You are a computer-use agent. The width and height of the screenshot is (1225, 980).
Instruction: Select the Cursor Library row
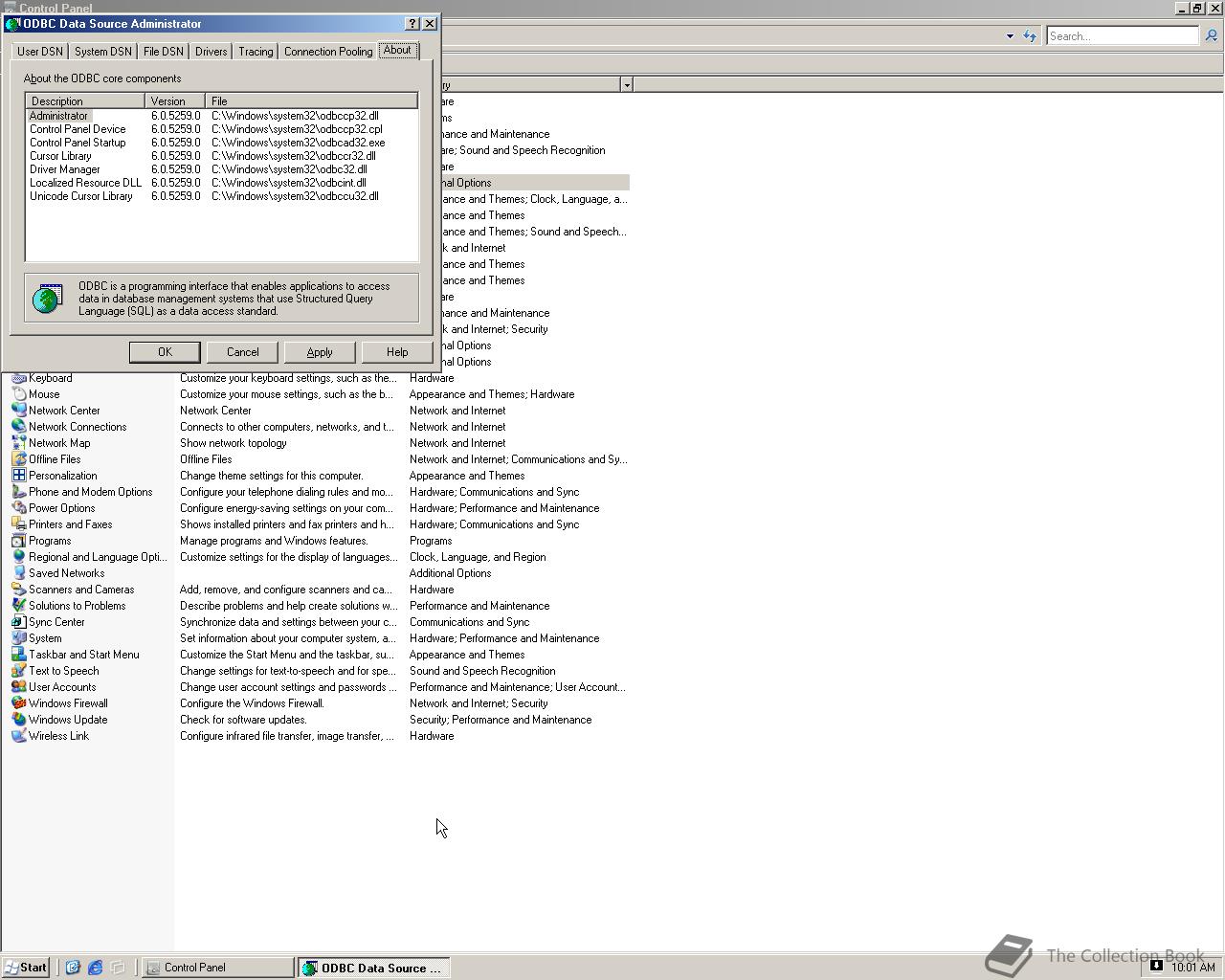[x=222, y=156]
